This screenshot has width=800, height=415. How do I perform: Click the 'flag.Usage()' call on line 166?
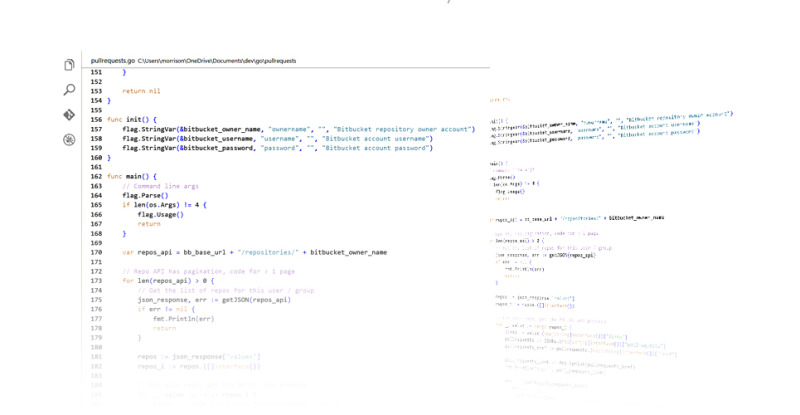pos(160,214)
